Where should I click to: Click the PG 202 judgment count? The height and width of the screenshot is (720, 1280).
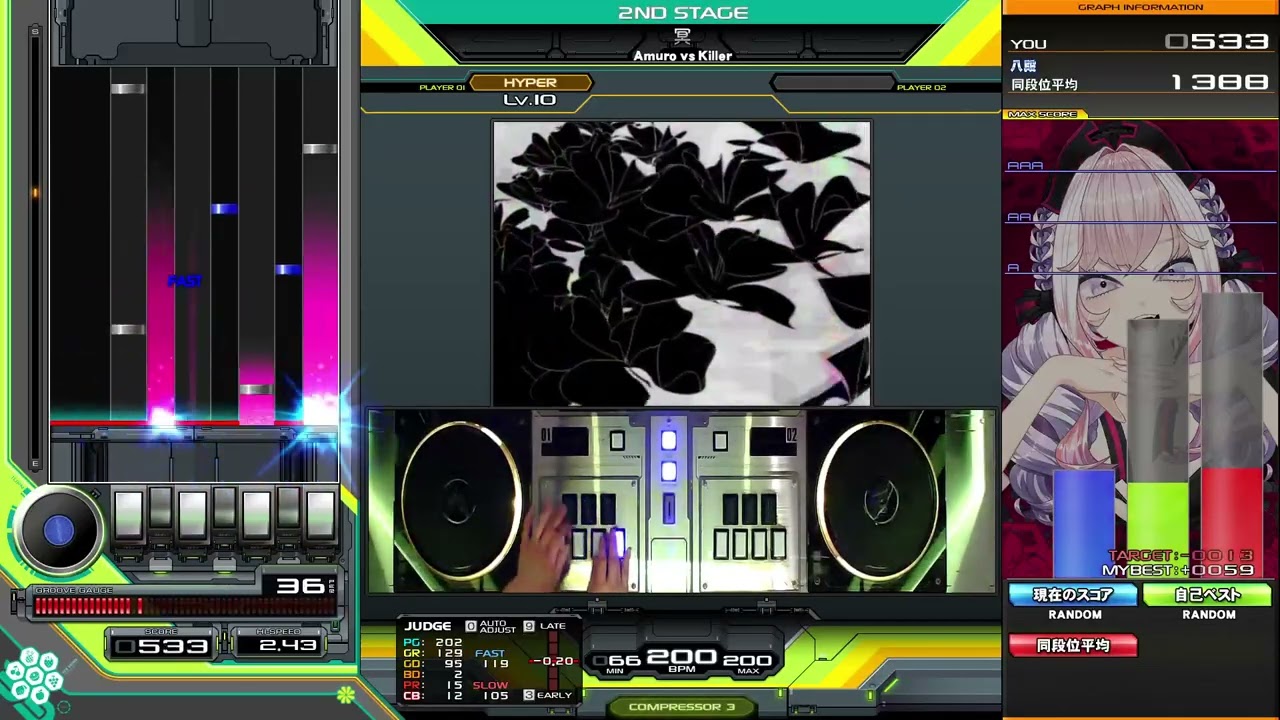click(x=433, y=642)
